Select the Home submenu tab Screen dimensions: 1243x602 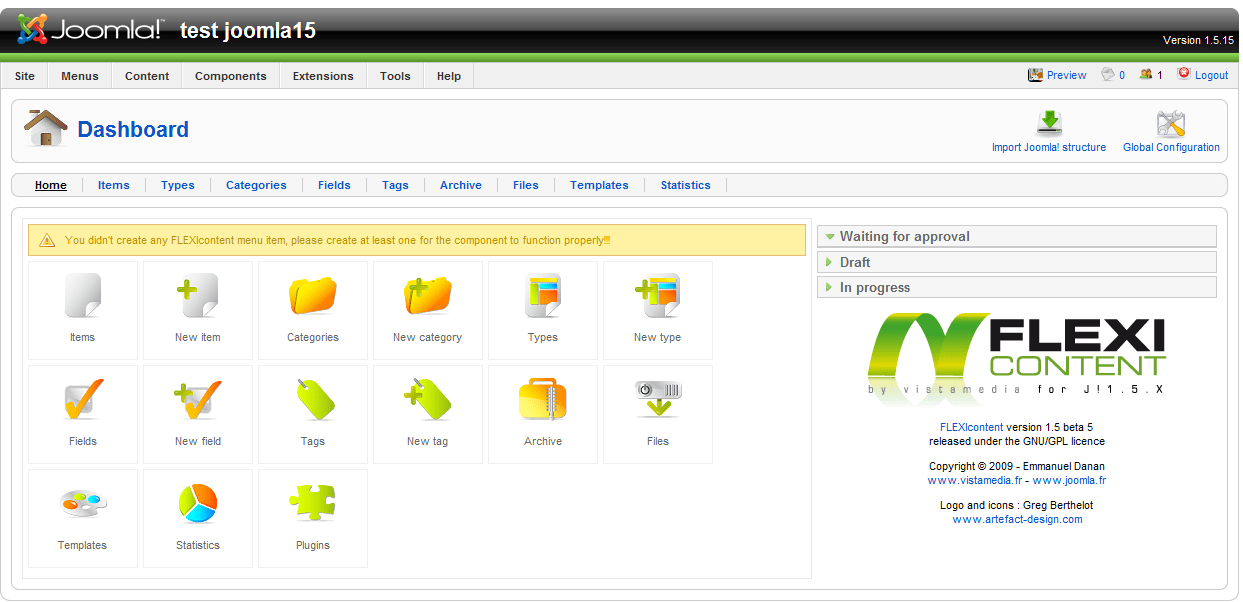click(51, 185)
